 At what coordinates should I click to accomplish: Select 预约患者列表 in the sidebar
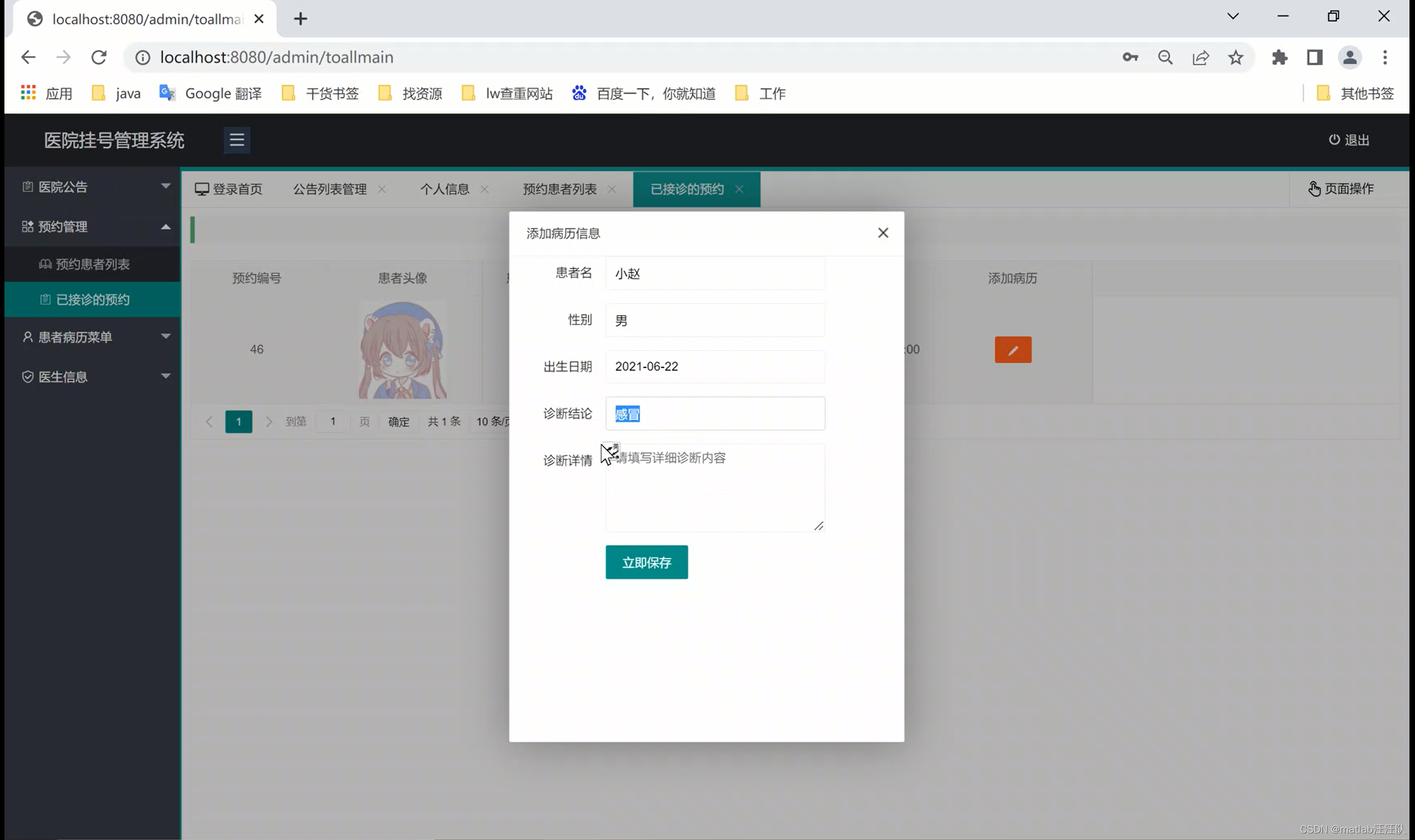(x=92, y=264)
